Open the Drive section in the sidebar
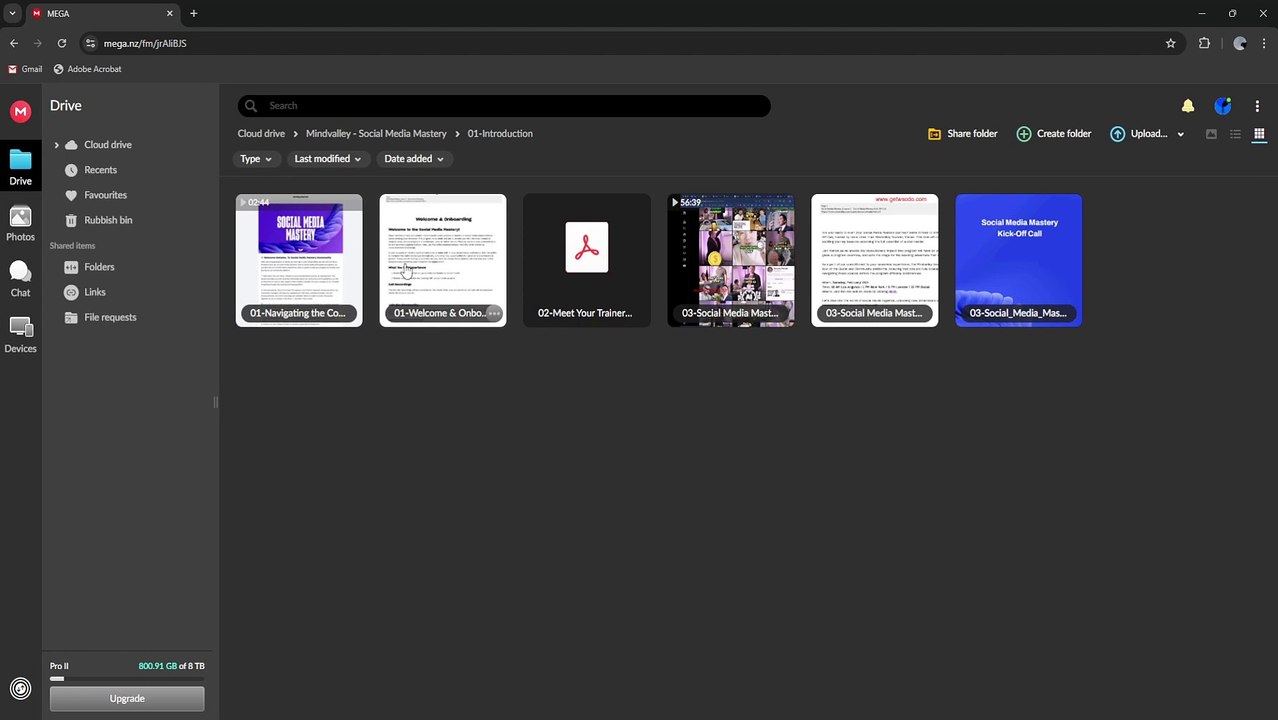The height and width of the screenshot is (720, 1278). pos(20,167)
